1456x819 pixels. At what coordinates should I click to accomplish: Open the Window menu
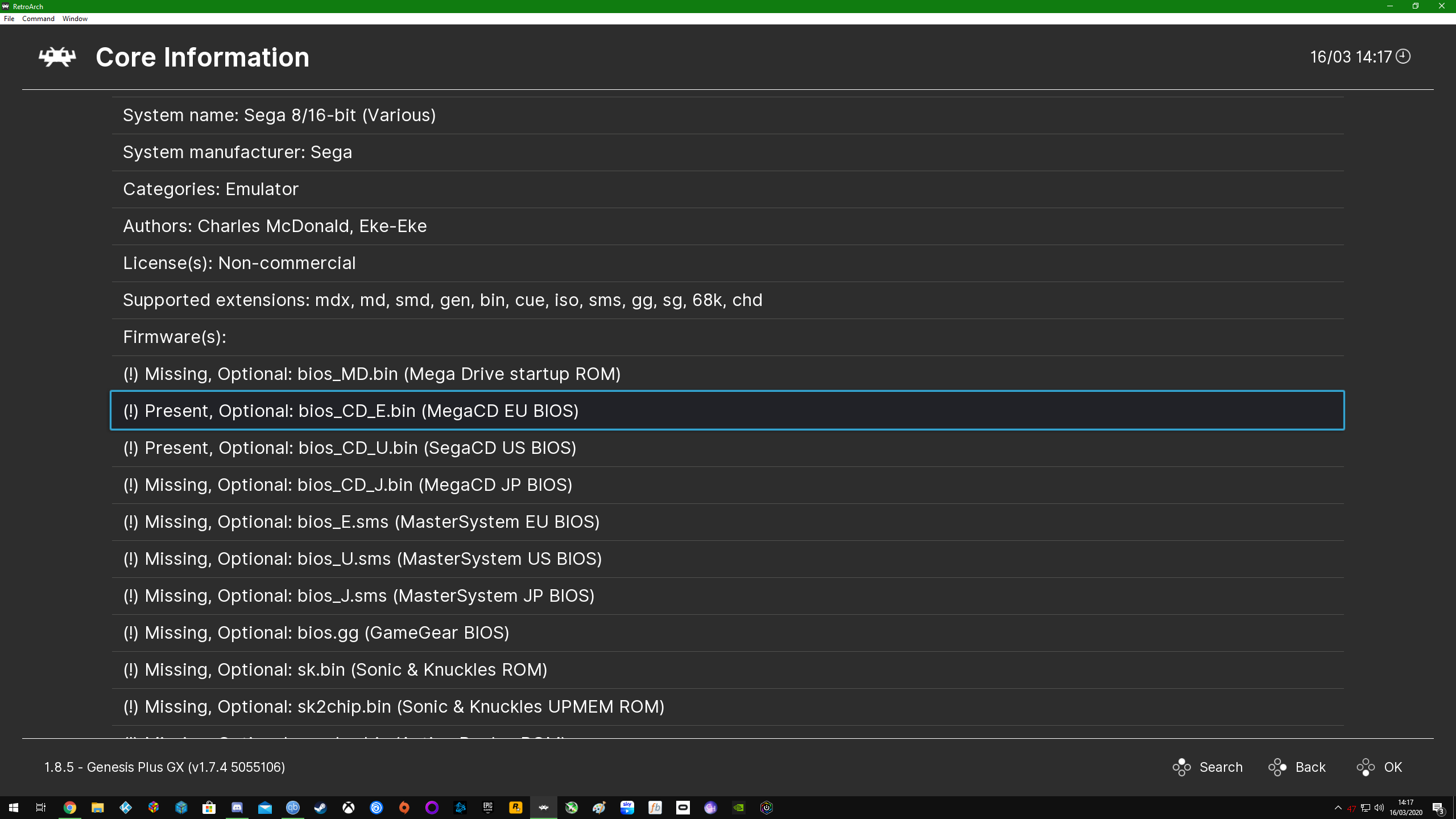[x=75, y=19]
